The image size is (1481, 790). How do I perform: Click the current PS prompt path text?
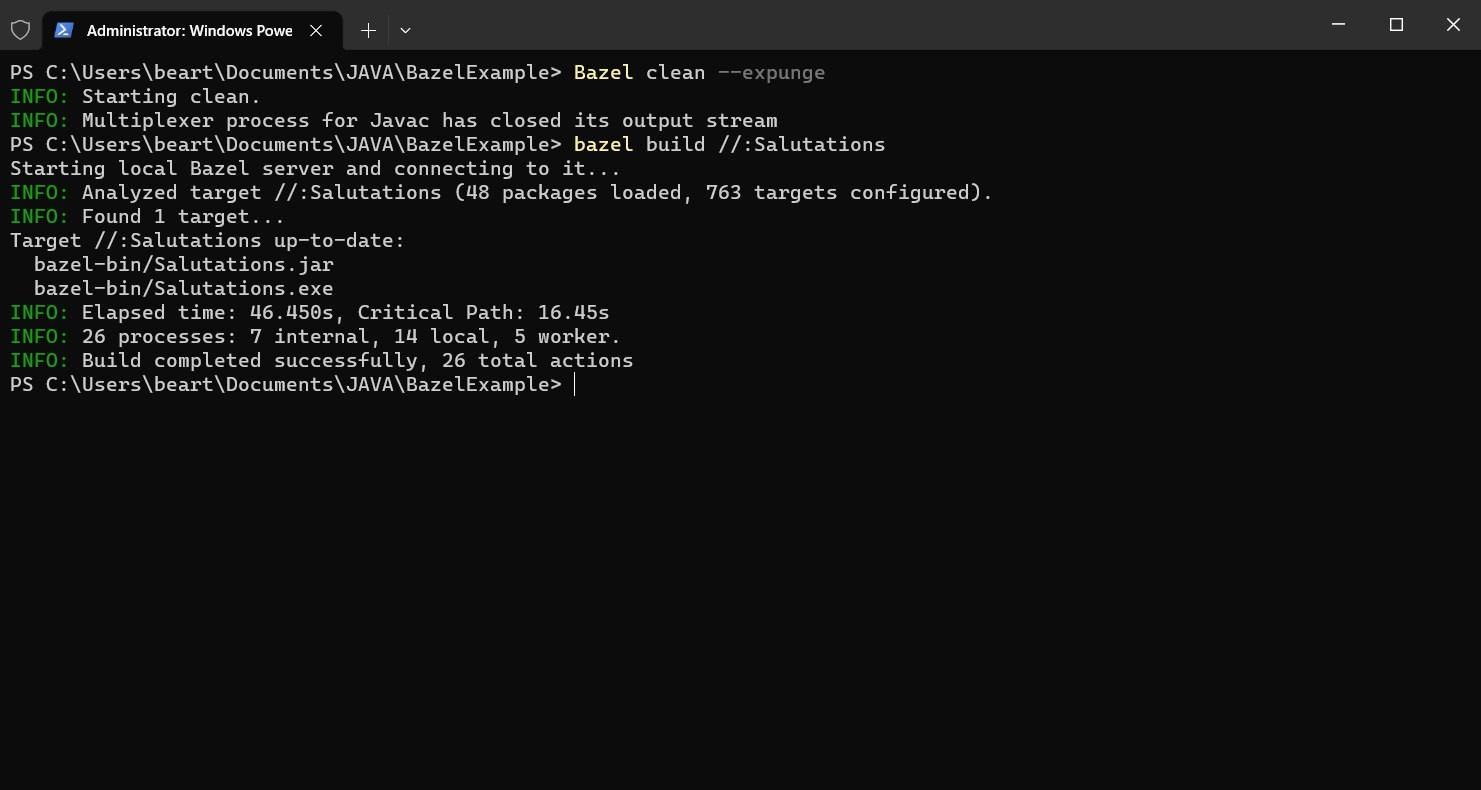coord(285,384)
